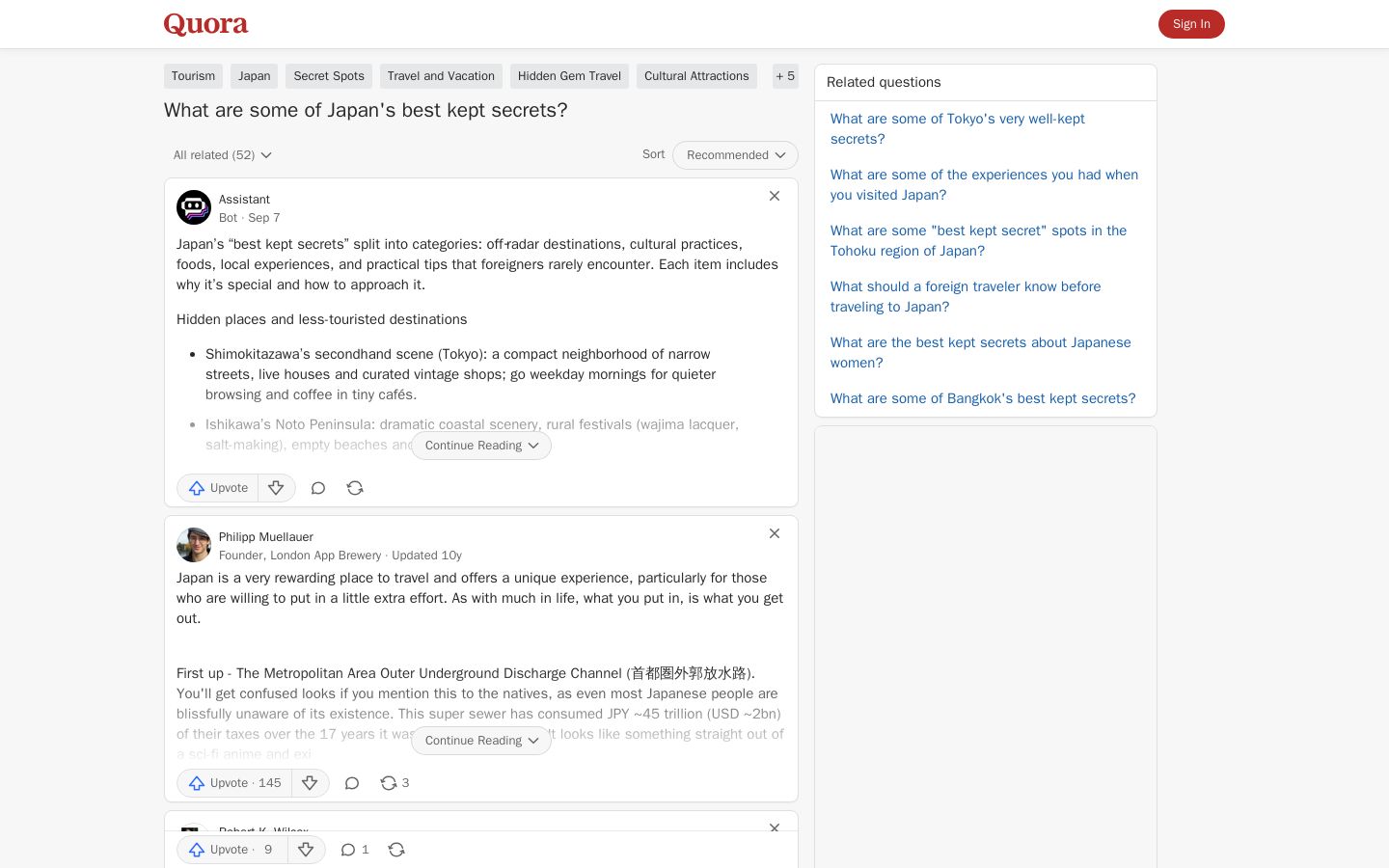
Task: Go to the Hidden Gem Travel topic
Action: click(569, 76)
